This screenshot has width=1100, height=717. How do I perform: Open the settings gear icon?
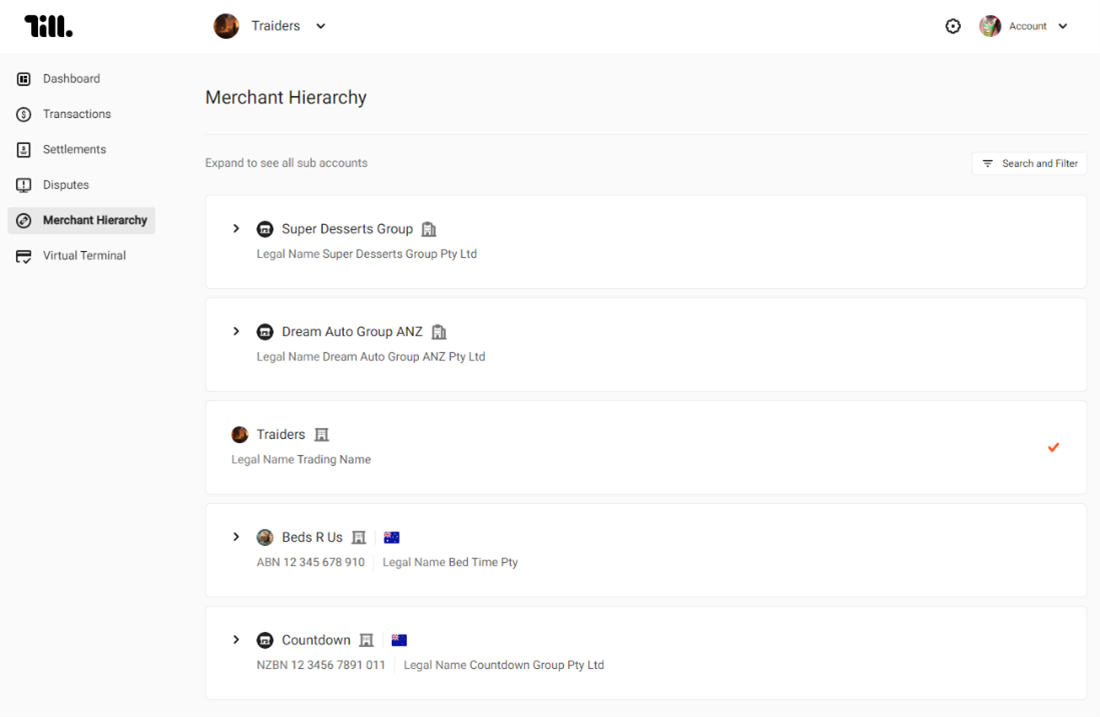(953, 26)
